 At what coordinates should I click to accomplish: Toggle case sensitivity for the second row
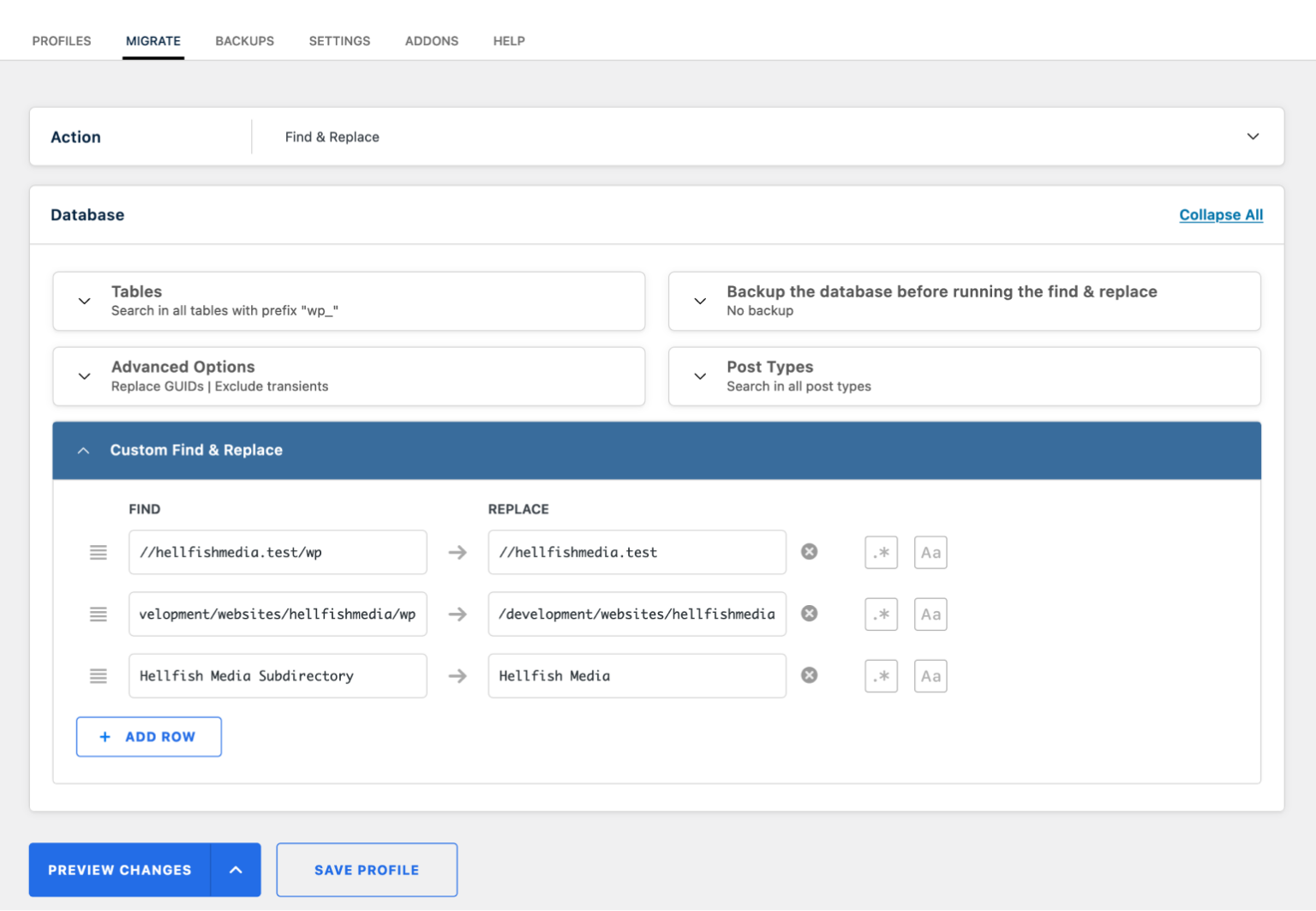point(930,614)
